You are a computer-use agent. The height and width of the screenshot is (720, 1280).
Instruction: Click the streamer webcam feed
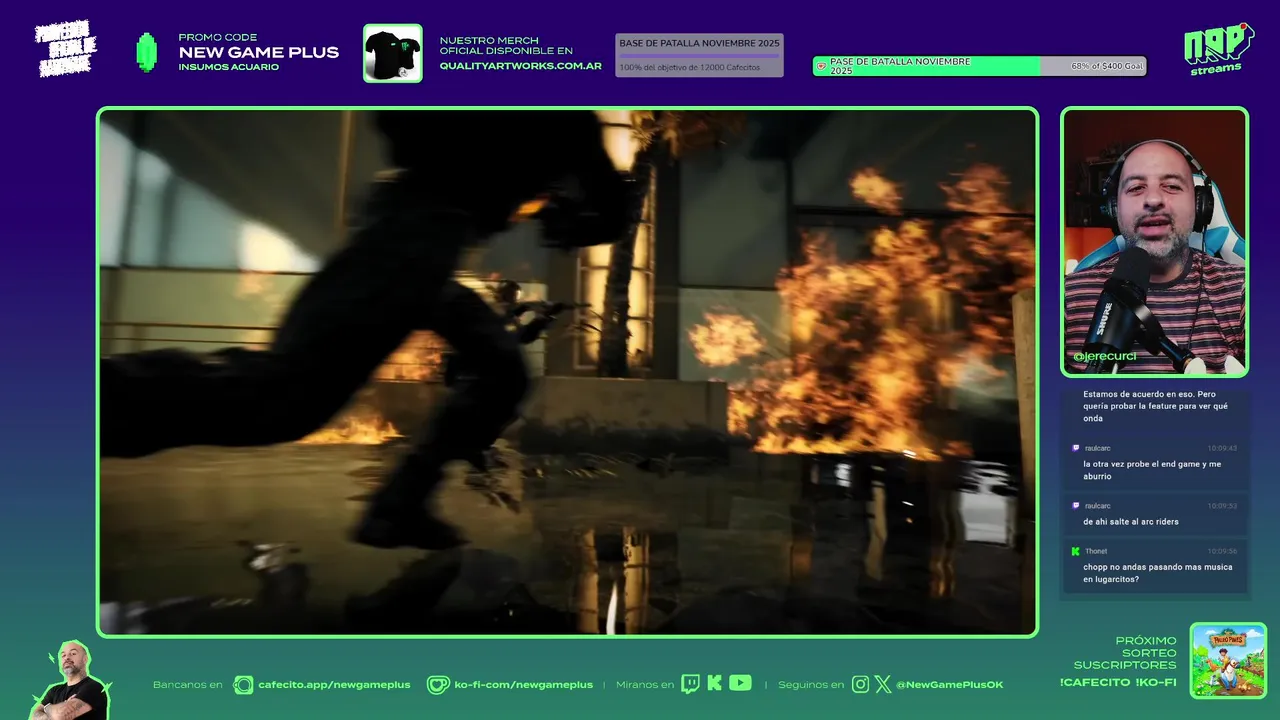1154,242
